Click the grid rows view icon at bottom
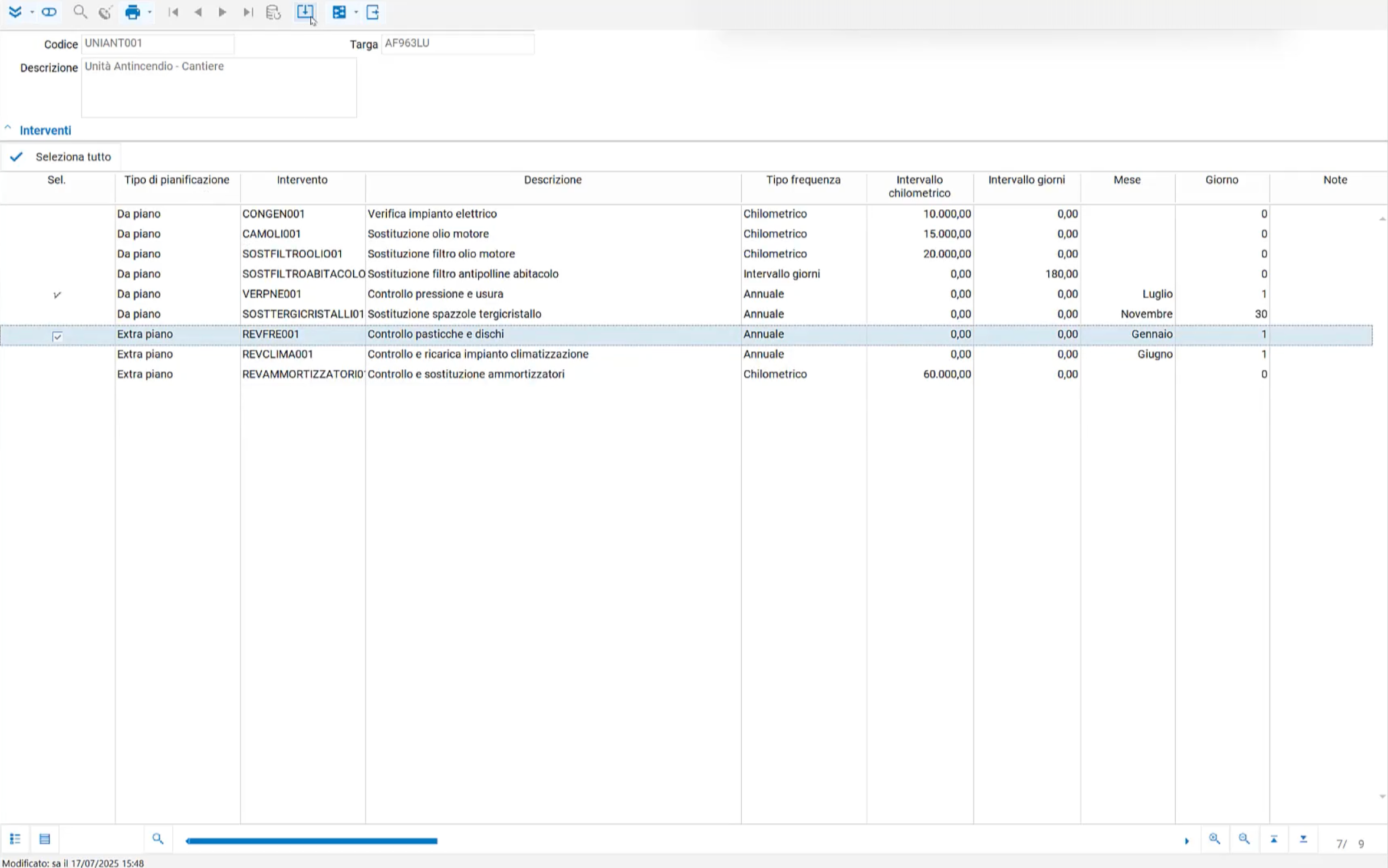1388x868 pixels. tap(45, 839)
